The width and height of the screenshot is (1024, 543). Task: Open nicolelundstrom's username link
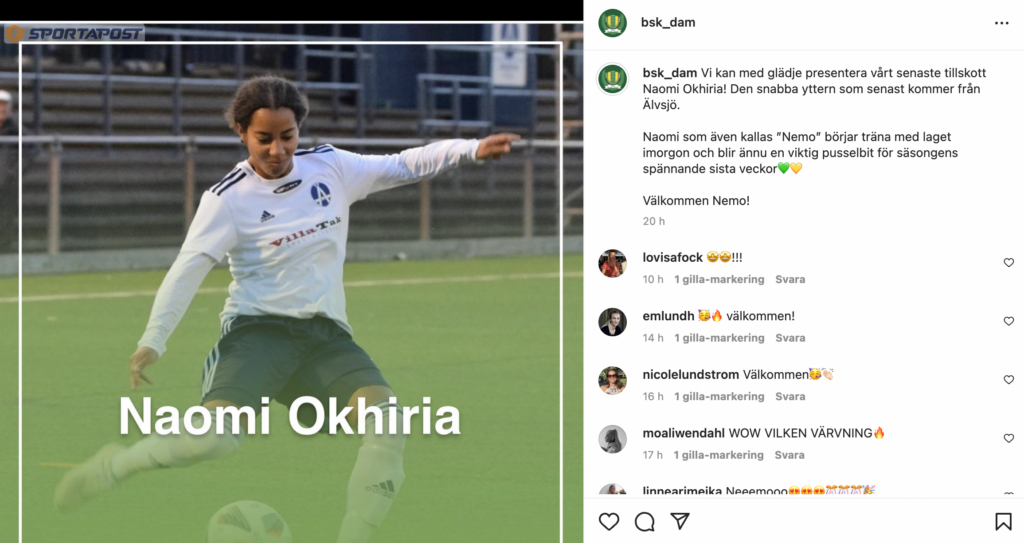coord(691,374)
